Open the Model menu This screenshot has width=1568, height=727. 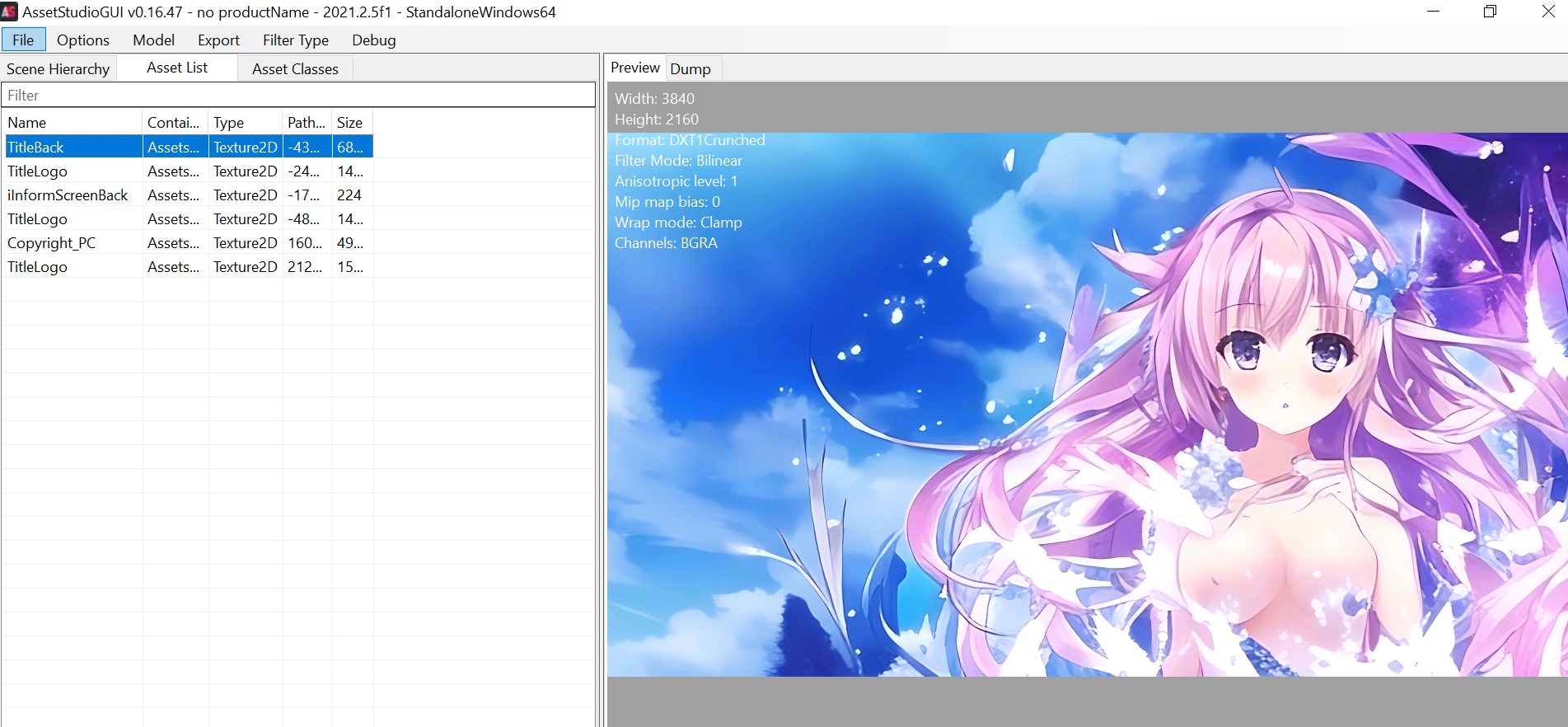click(153, 40)
